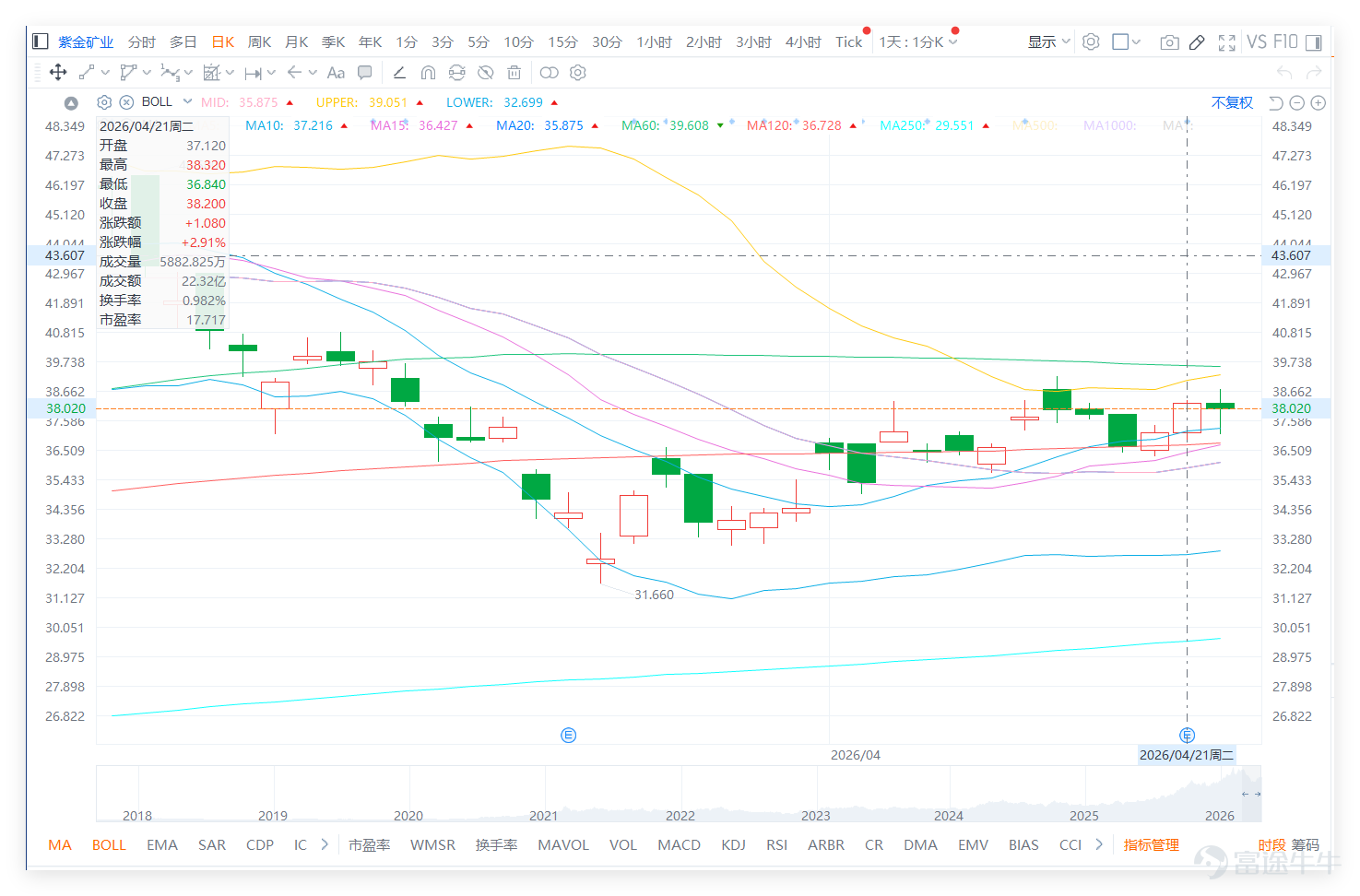This screenshot has width=1360, height=896.
Task: Toggle the SAR overlay indicator
Action: pos(212,844)
